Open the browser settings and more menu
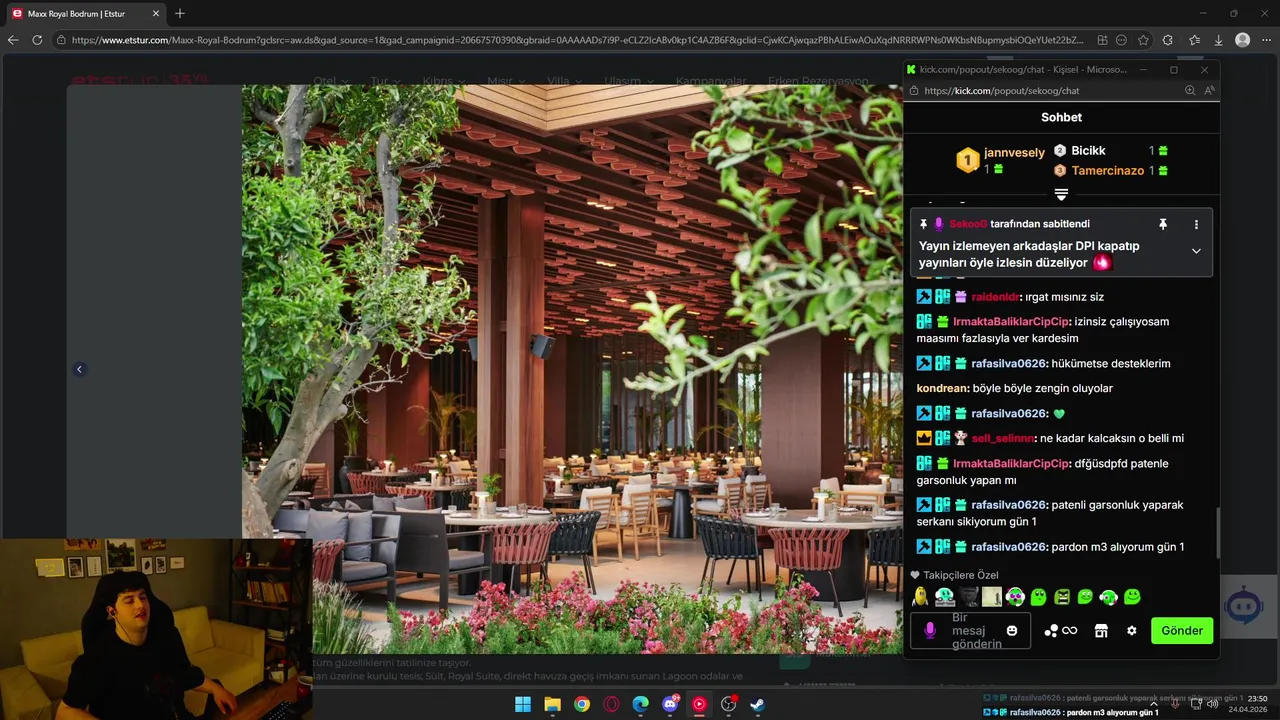Screen dimensions: 1280x720 pos(1266,40)
